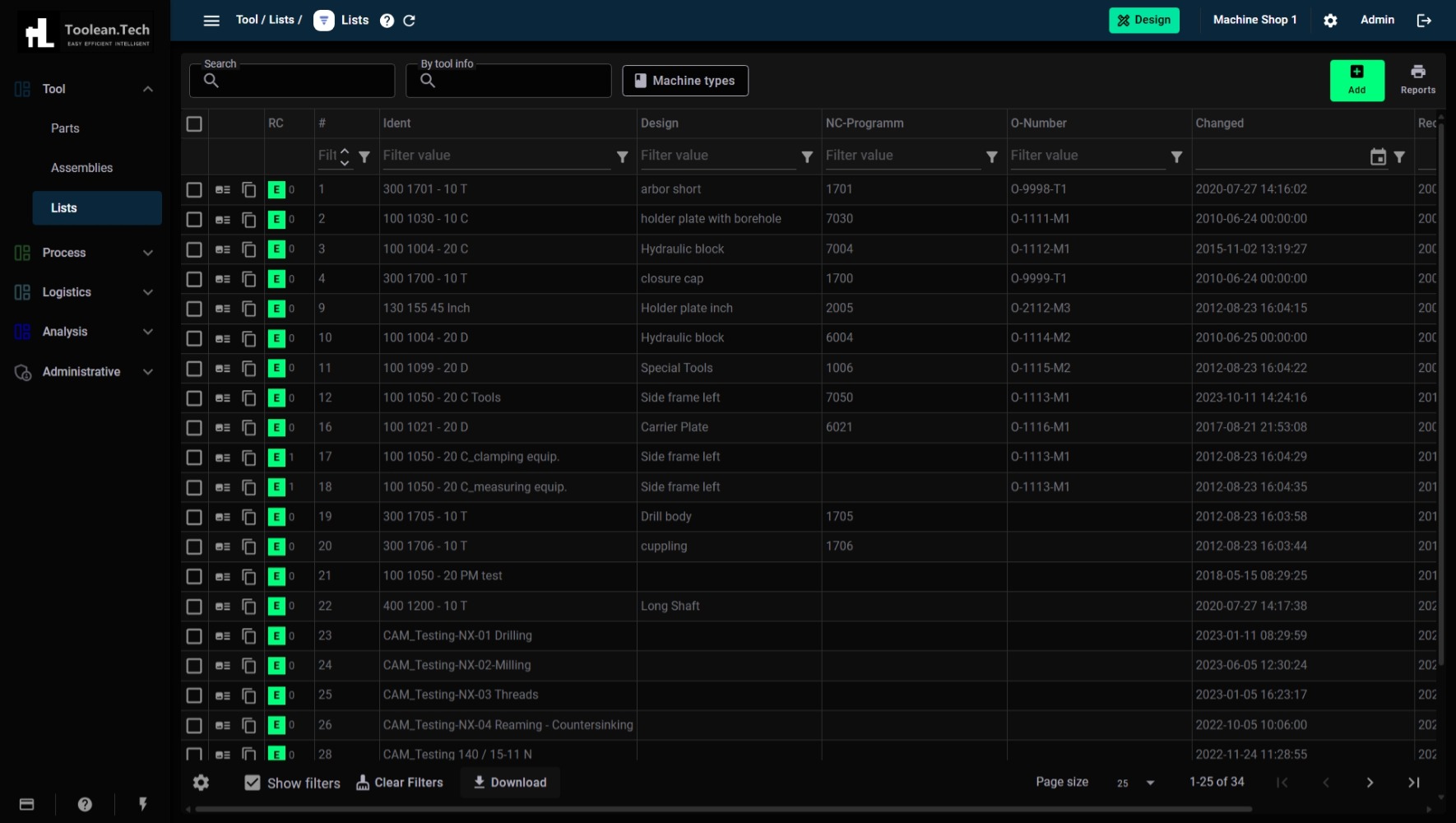The height and width of the screenshot is (823, 1456).
Task: Open the Assemblies menu item
Action: click(81, 168)
